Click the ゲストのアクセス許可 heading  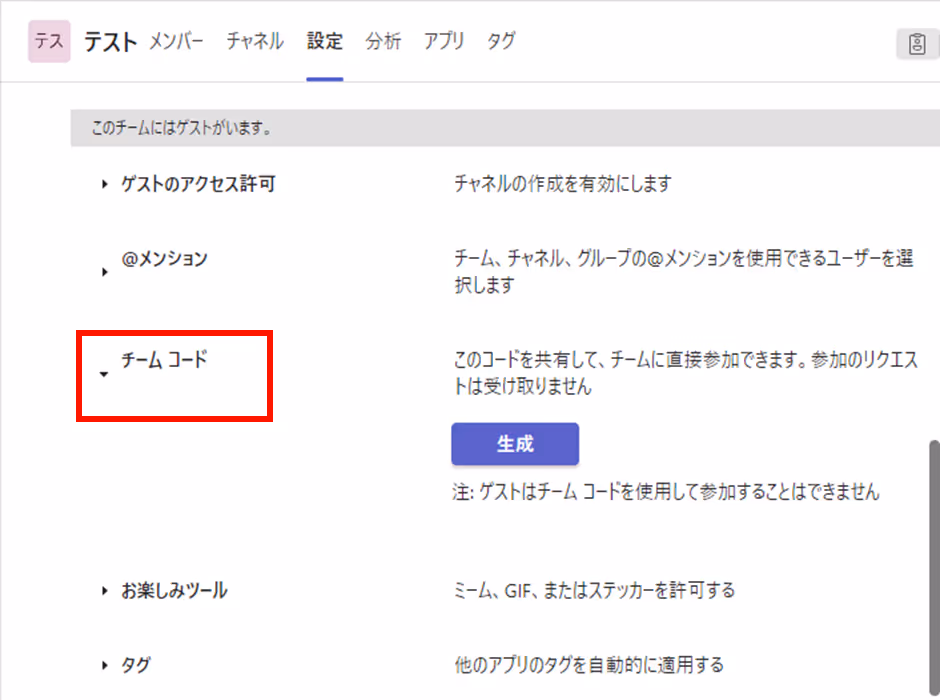pyautogui.click(x=198, y=183)
